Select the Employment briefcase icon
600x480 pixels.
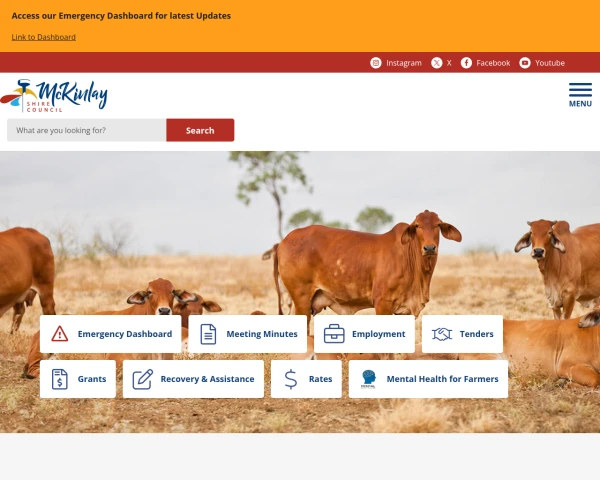click(x=334, y=334)
